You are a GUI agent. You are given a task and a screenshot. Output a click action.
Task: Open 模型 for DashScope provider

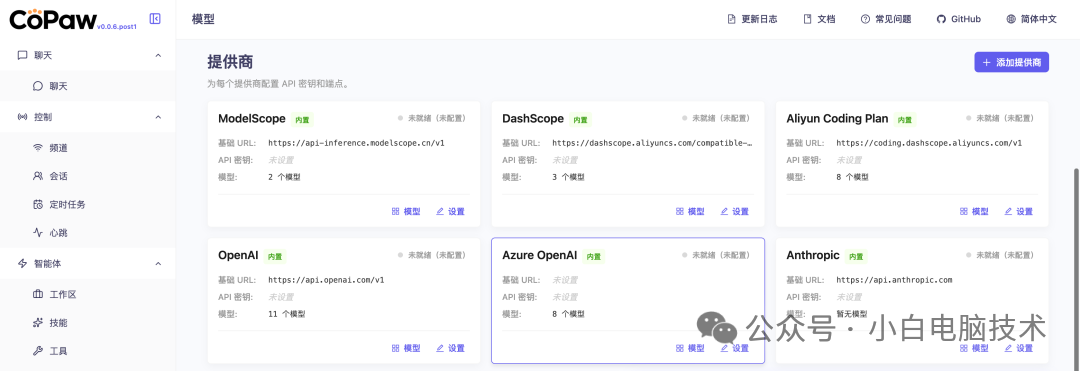[690, 211]
